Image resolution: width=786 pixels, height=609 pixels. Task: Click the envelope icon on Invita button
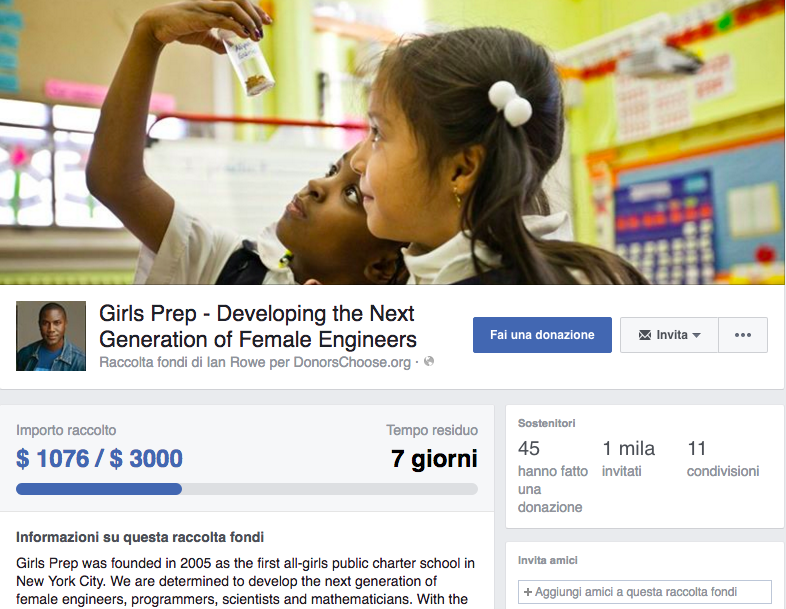coord(645,335)
